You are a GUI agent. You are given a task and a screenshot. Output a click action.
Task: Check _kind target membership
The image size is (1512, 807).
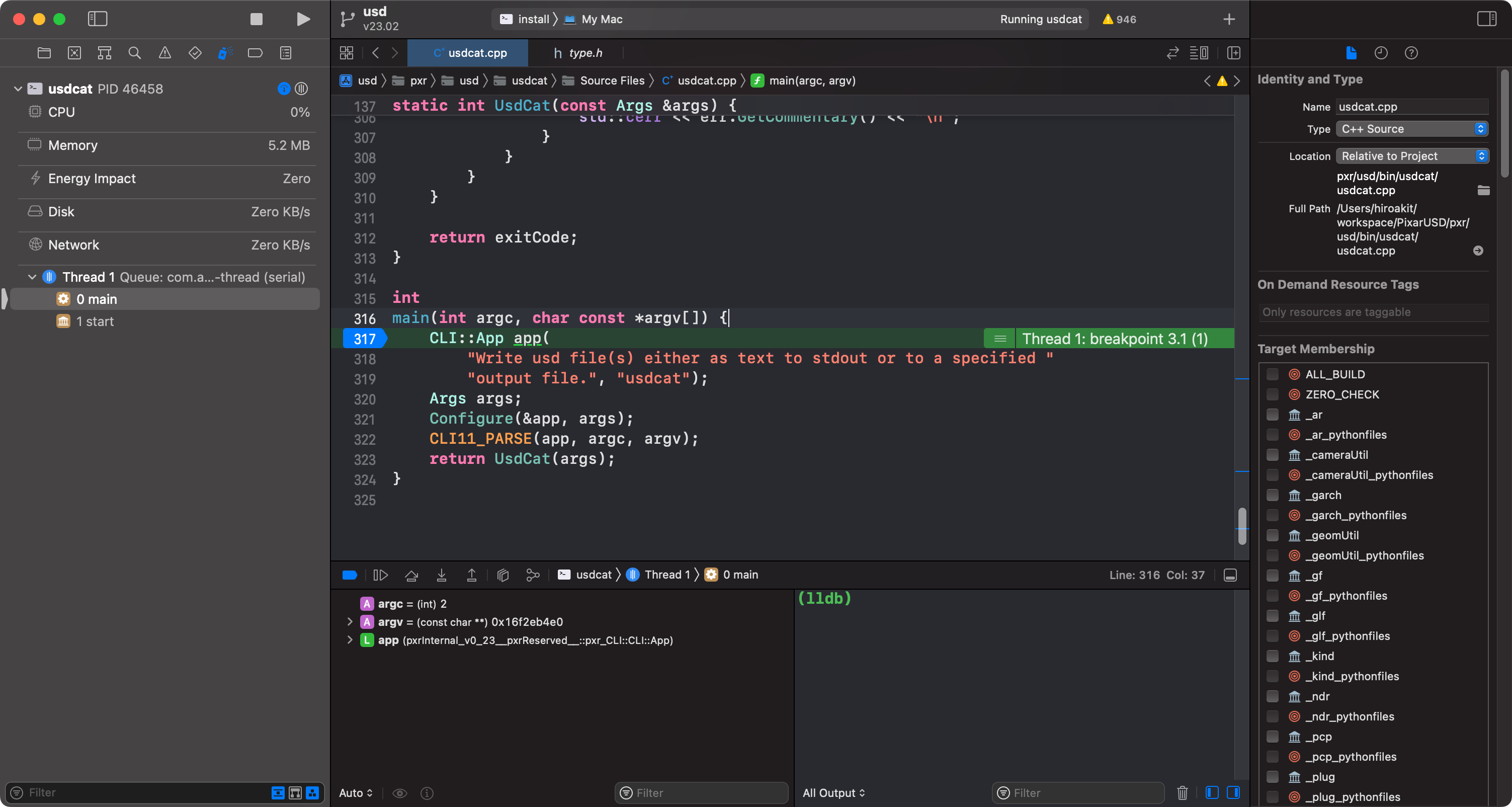click(1272, 656)
